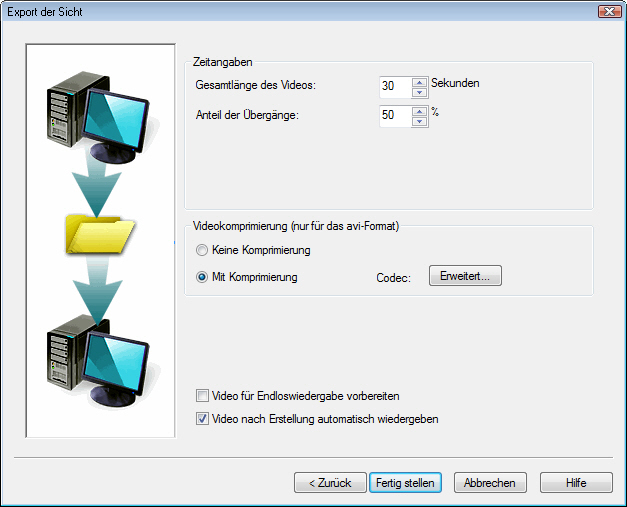Click the yellow folder icon in wizard graphic

point(100,234)
